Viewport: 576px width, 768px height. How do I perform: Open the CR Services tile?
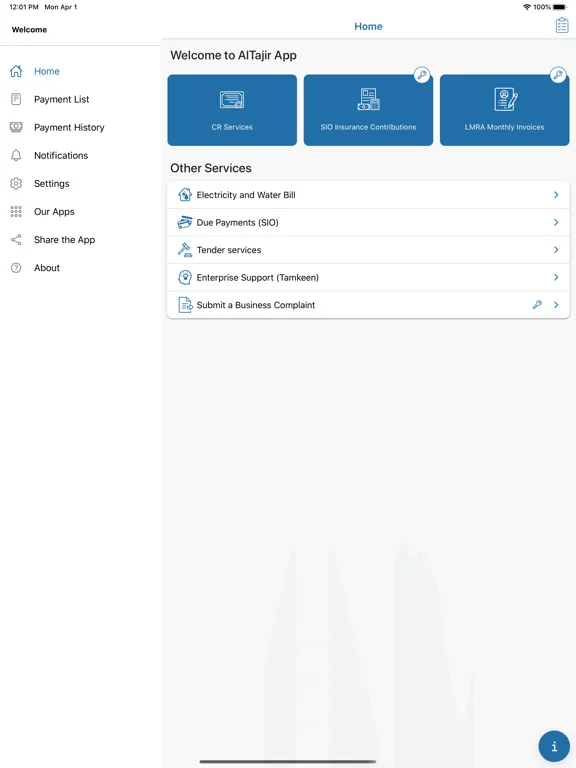click(x=232, y=110)
